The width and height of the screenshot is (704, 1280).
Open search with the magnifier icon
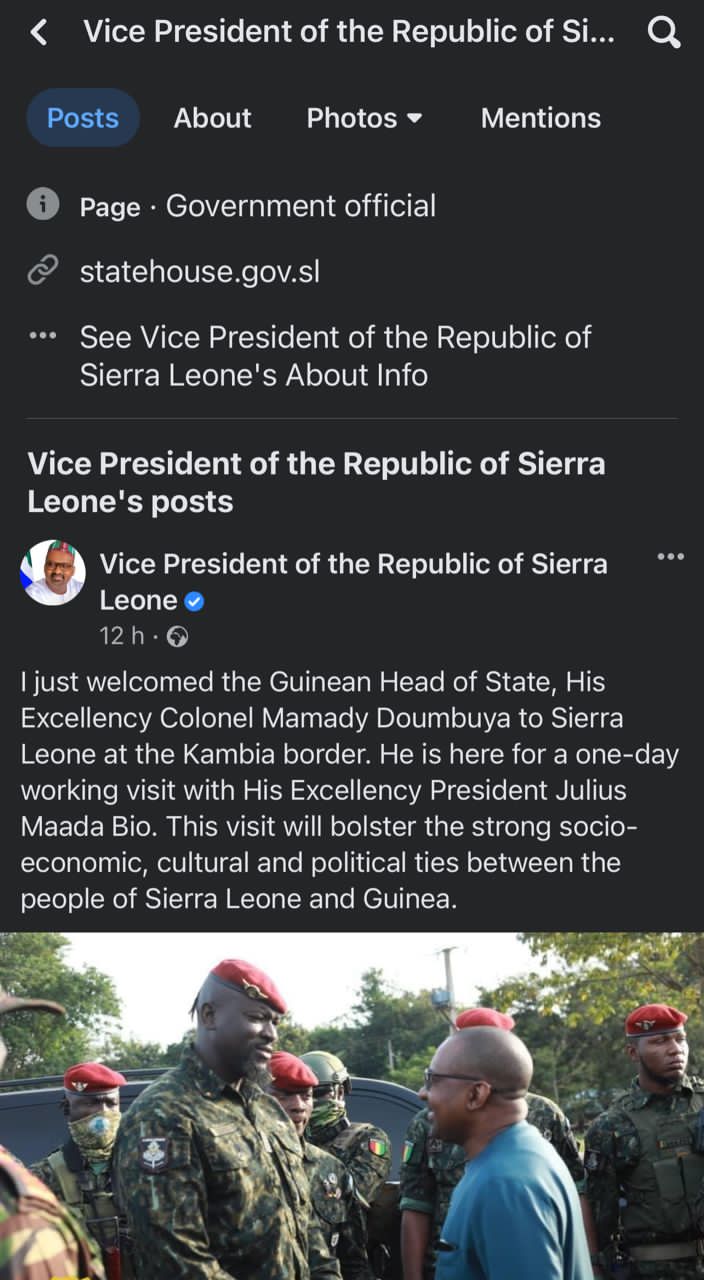(x=664, y=33)
